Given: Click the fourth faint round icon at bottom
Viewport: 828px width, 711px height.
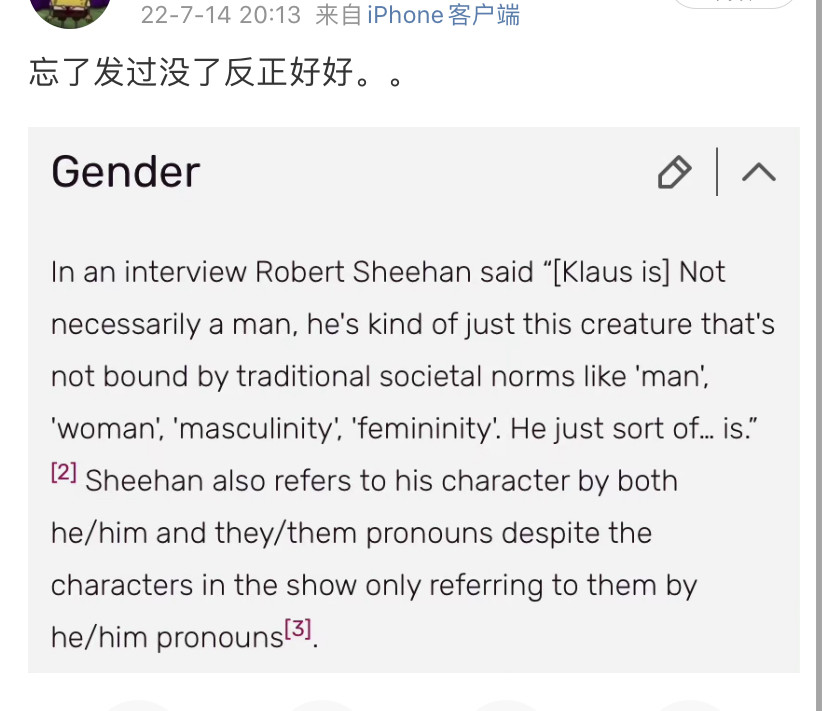Looking at the screenshot, I should [x=689, y=706].
